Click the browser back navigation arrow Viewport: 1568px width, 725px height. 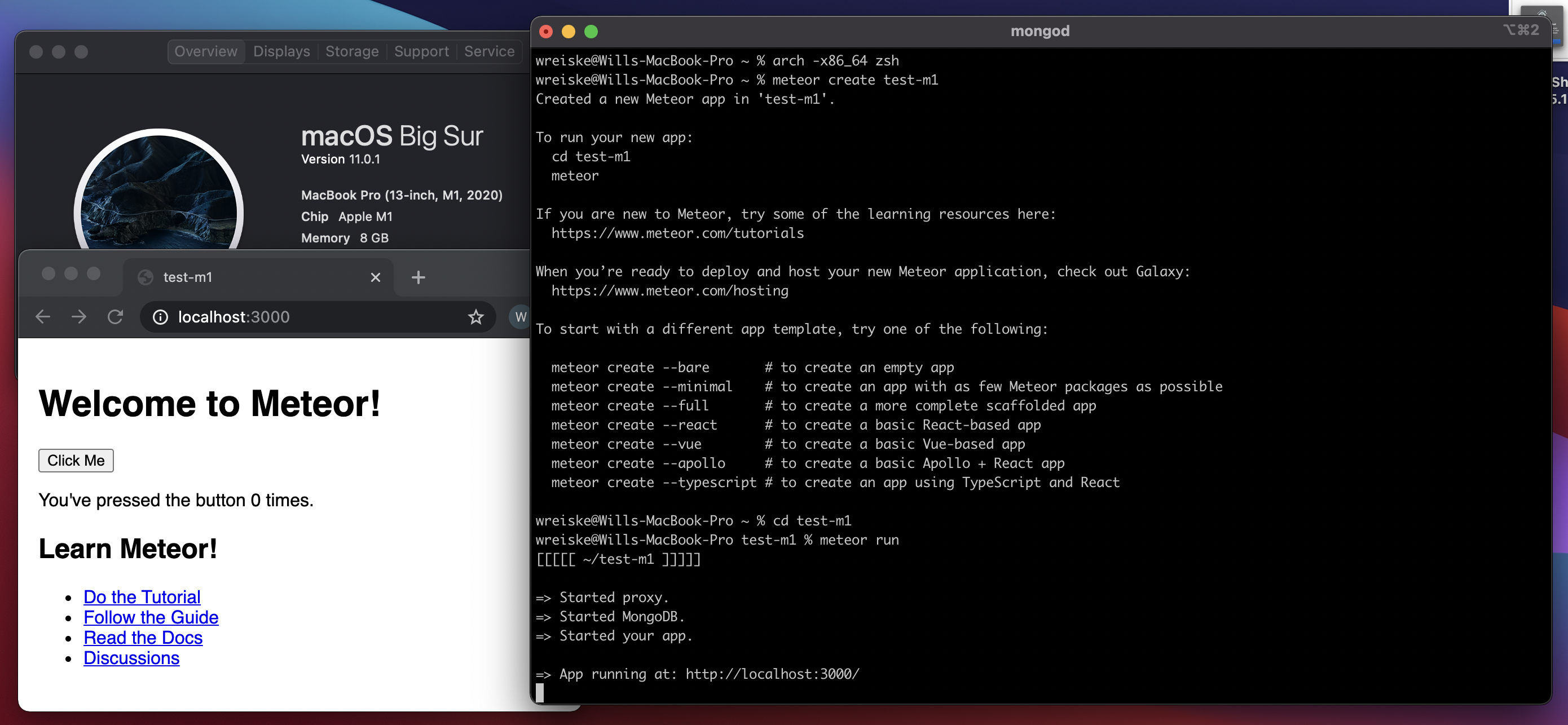click(x=43, y=316)
